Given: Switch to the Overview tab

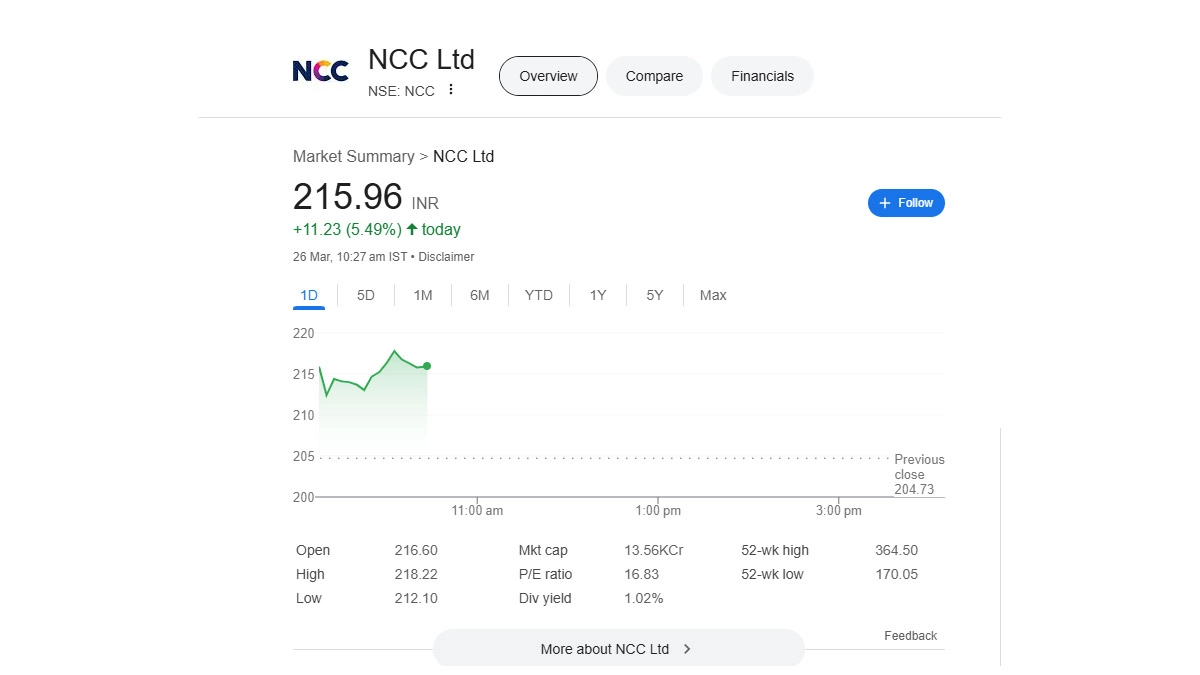Looking at the screenshot, I should [x=548, y=76].
